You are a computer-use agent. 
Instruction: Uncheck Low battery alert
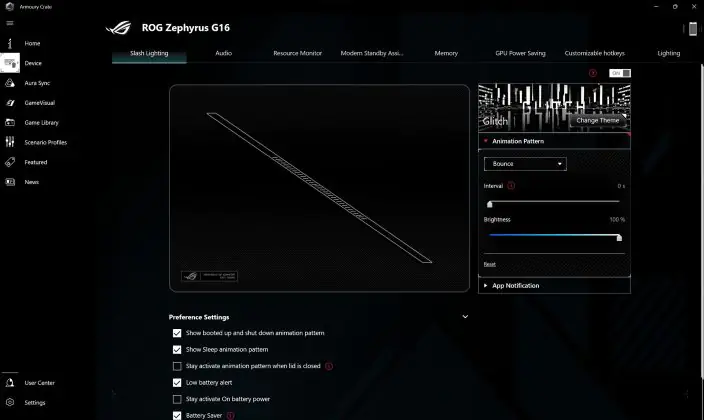click(x=177, y=383)
